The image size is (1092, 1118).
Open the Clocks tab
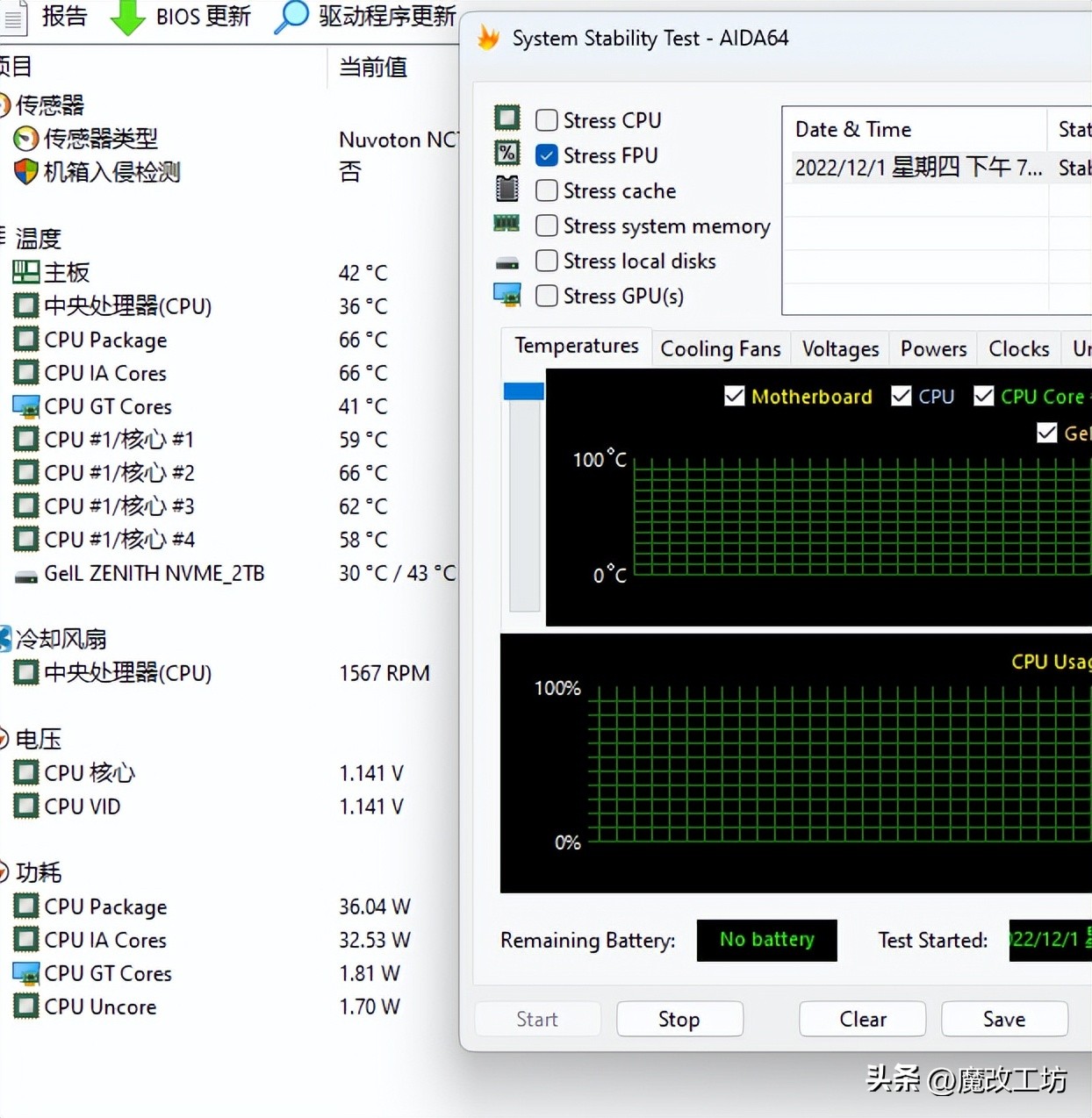[x=1018, y=349]
